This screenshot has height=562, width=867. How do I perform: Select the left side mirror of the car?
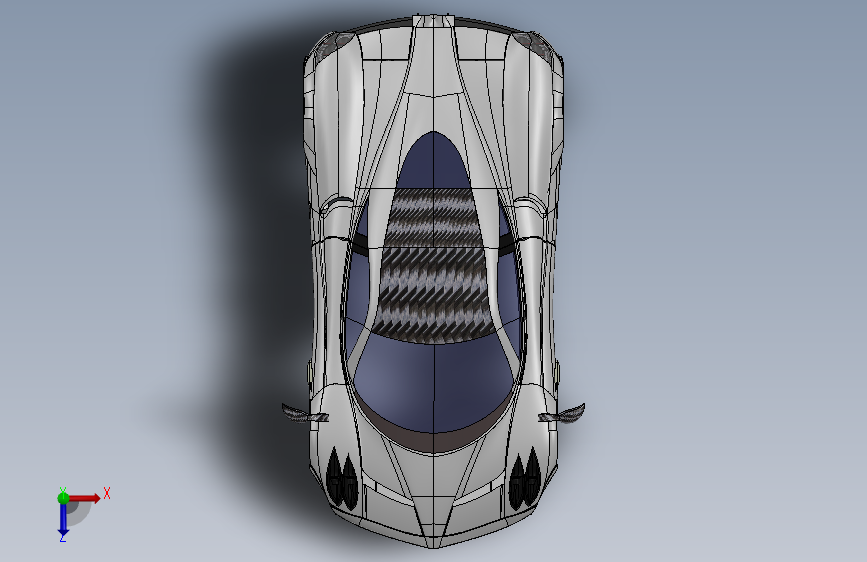(304, 414)
